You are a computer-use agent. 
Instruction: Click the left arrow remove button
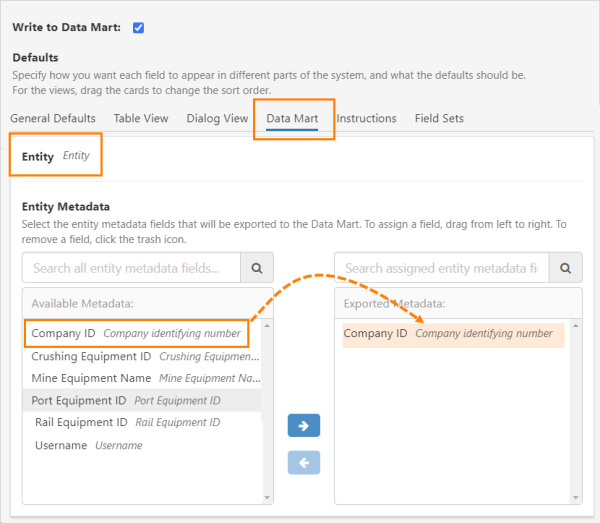pos(303,461)
